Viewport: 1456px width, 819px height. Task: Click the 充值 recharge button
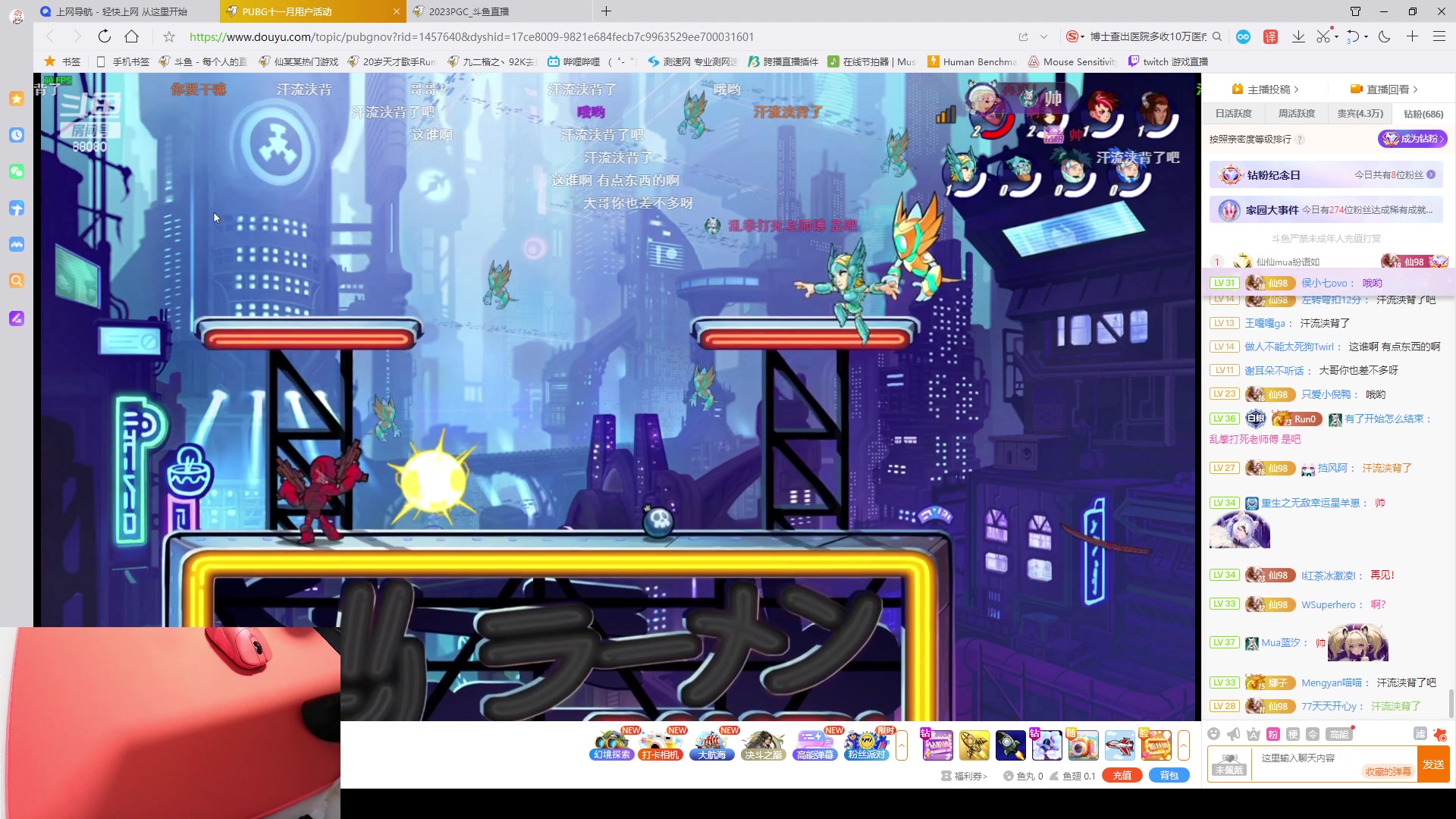[x=1122, y=775]
